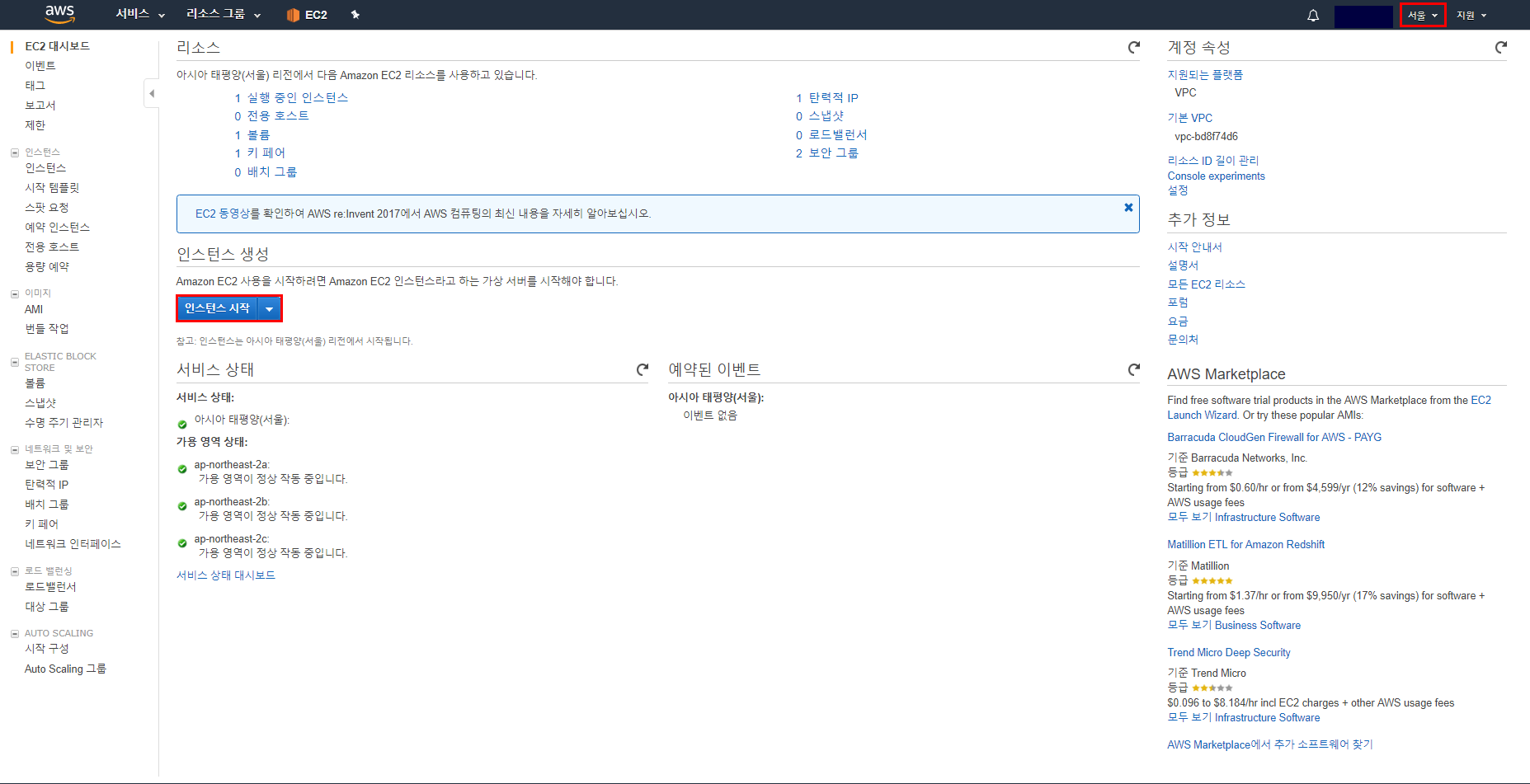The height and width of the screenshot is (784, 1530).
Task: Open 대상 그룹 in the sidebar
Action: 47,607
